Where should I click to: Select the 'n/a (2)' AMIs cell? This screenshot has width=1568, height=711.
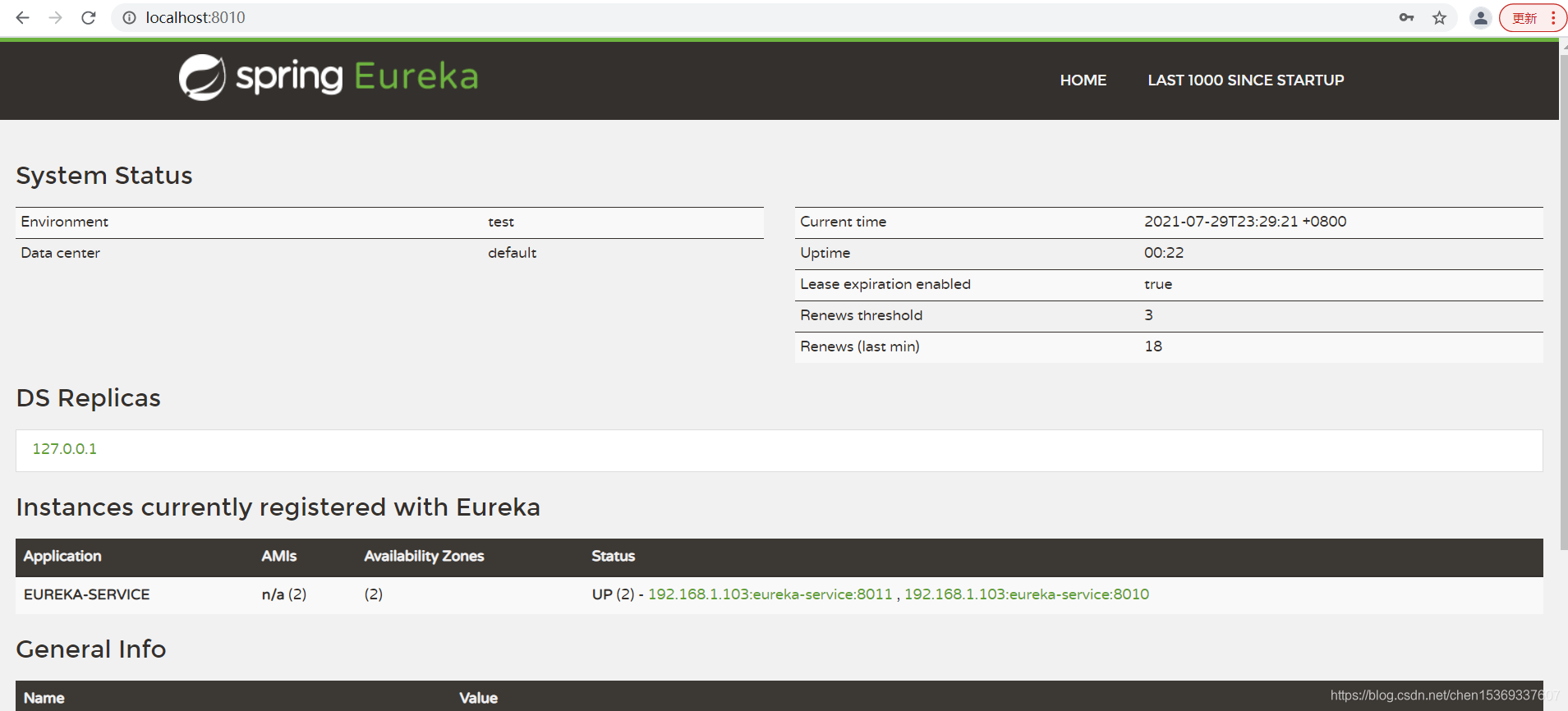[x=284, y=594]
